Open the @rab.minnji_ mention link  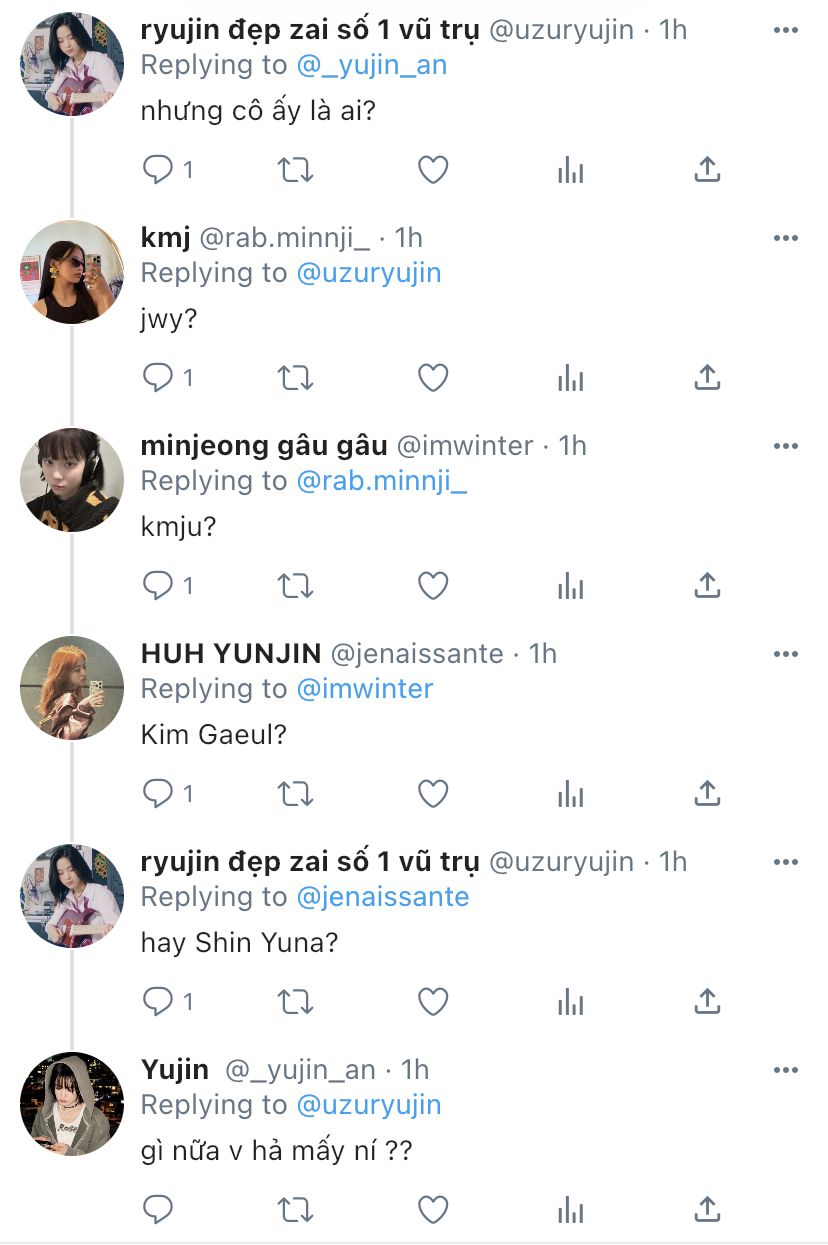click(382, 481)
